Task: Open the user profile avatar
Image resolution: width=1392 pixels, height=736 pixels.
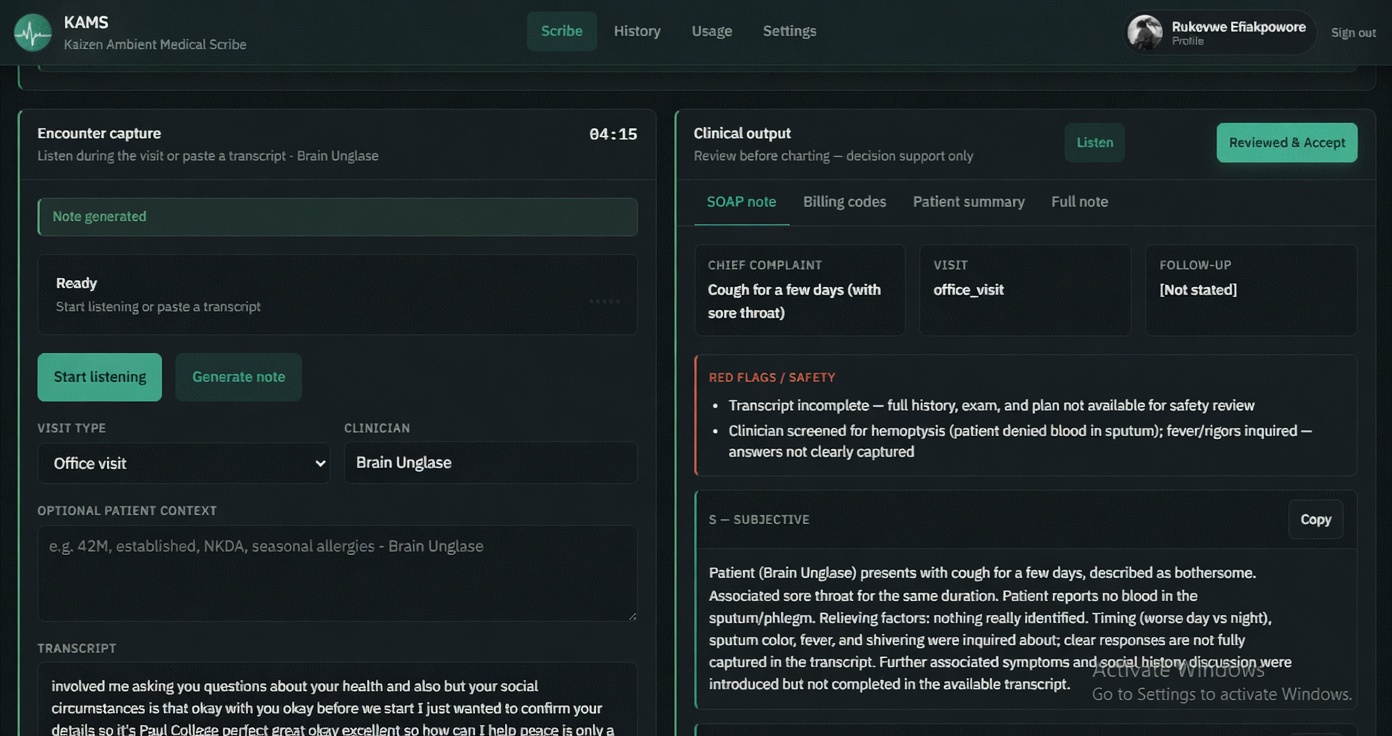Action: (x=1145, y=32)
